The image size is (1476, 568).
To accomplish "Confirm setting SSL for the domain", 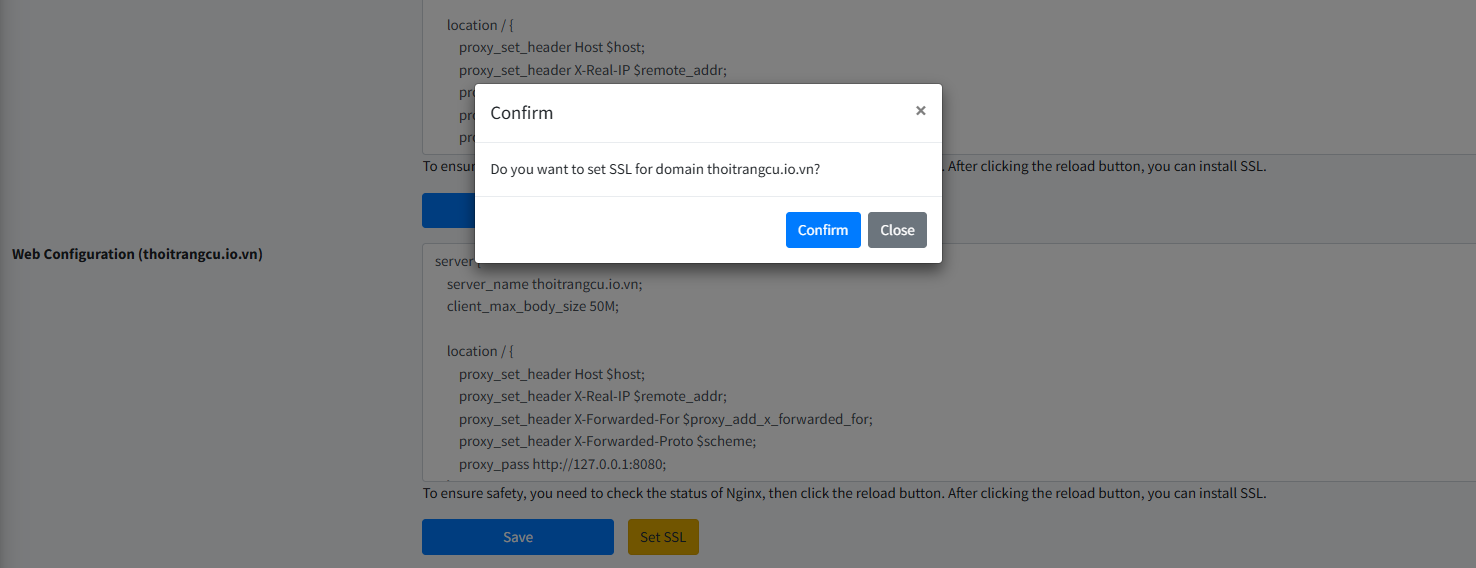I will (x=823, y=230).
